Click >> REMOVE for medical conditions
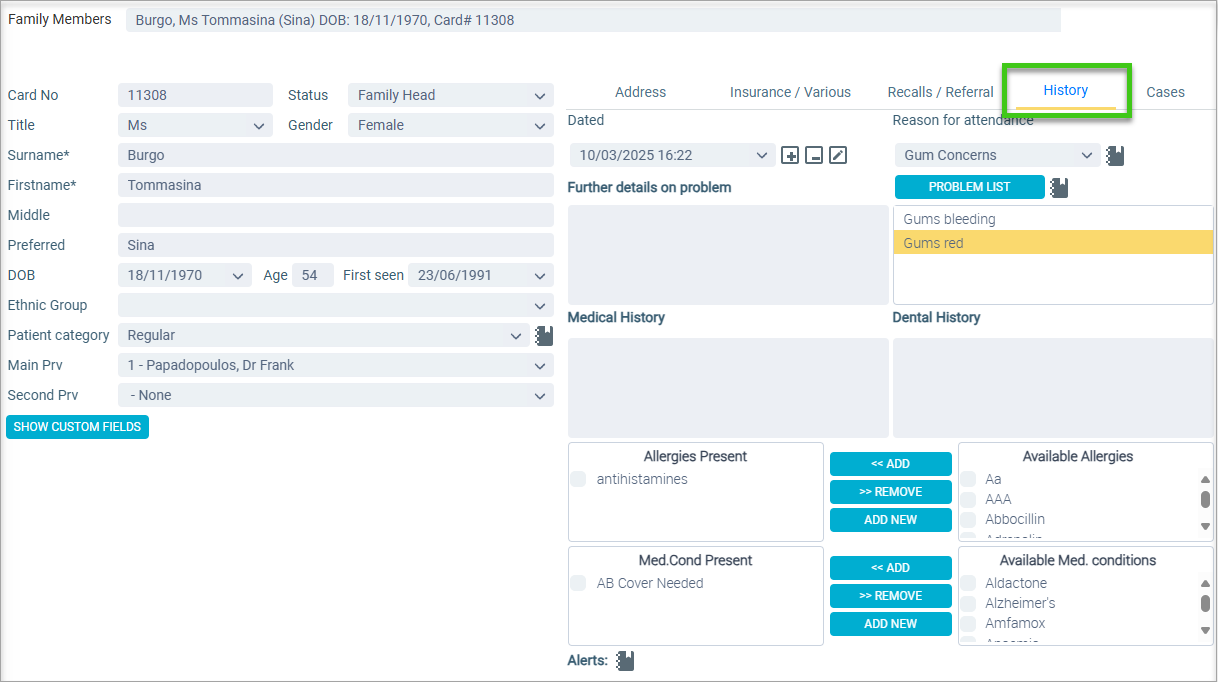The image size is (1218, 682). tap(891, 596)
